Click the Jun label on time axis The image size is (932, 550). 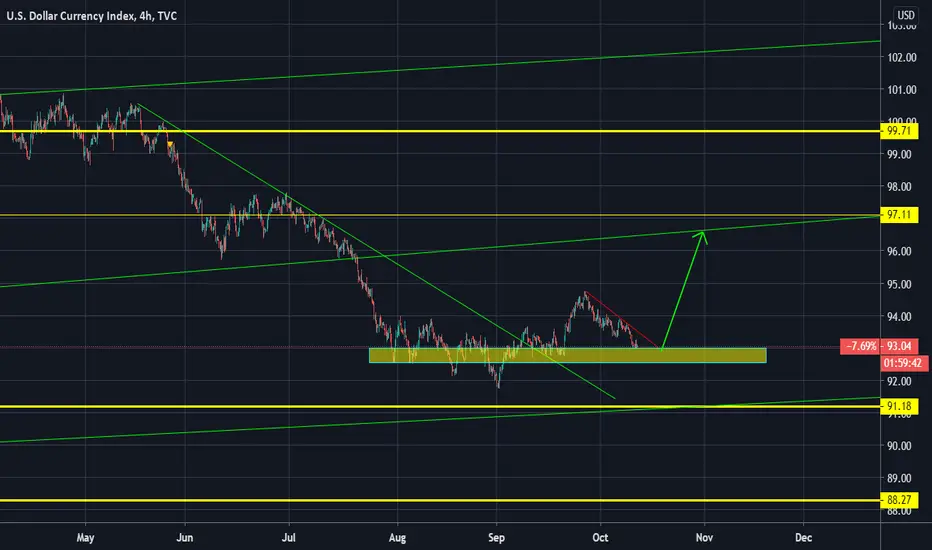[185, 538]
